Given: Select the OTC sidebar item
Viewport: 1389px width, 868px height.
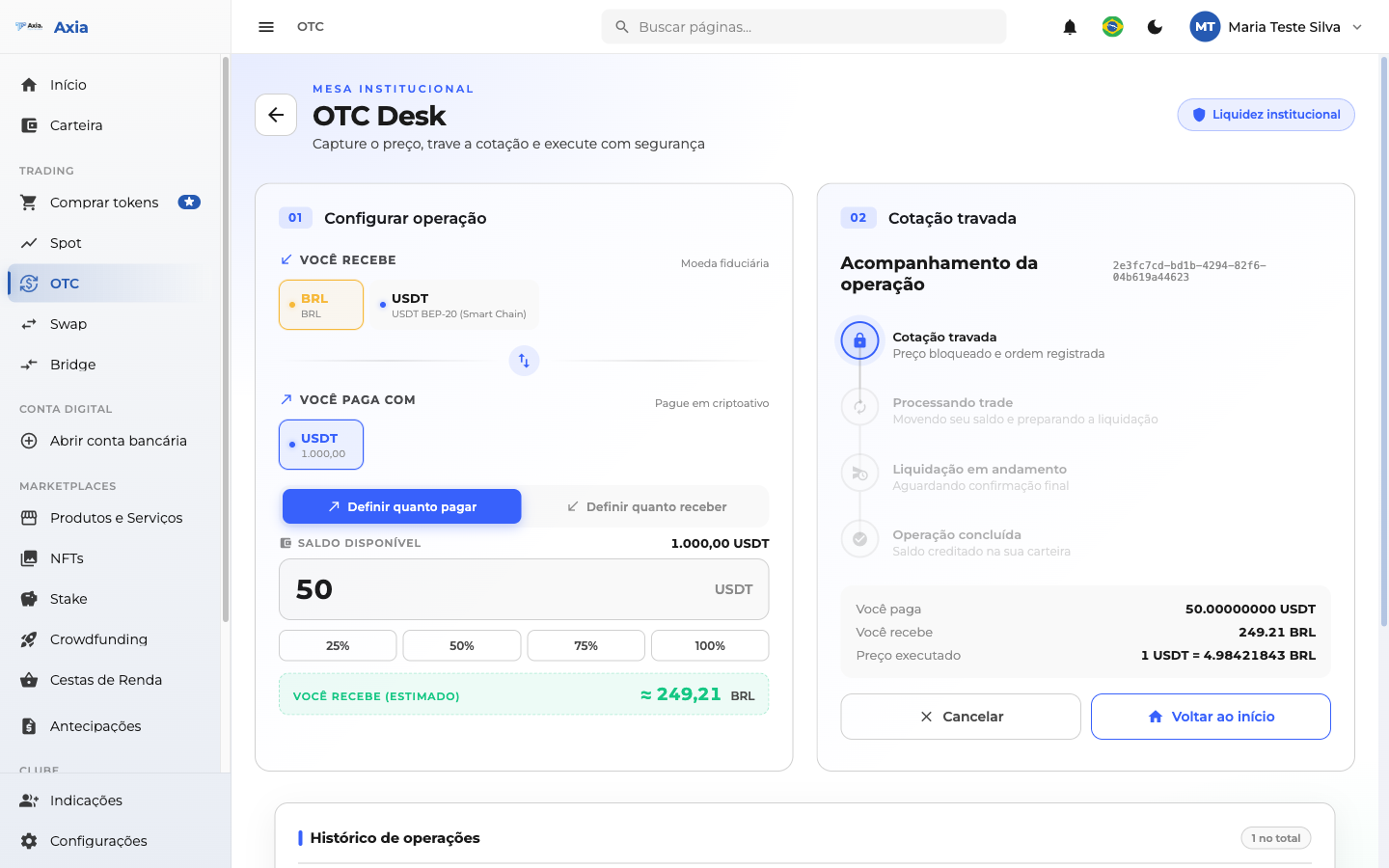Looking at the screenshot, I should click(105, 284).
